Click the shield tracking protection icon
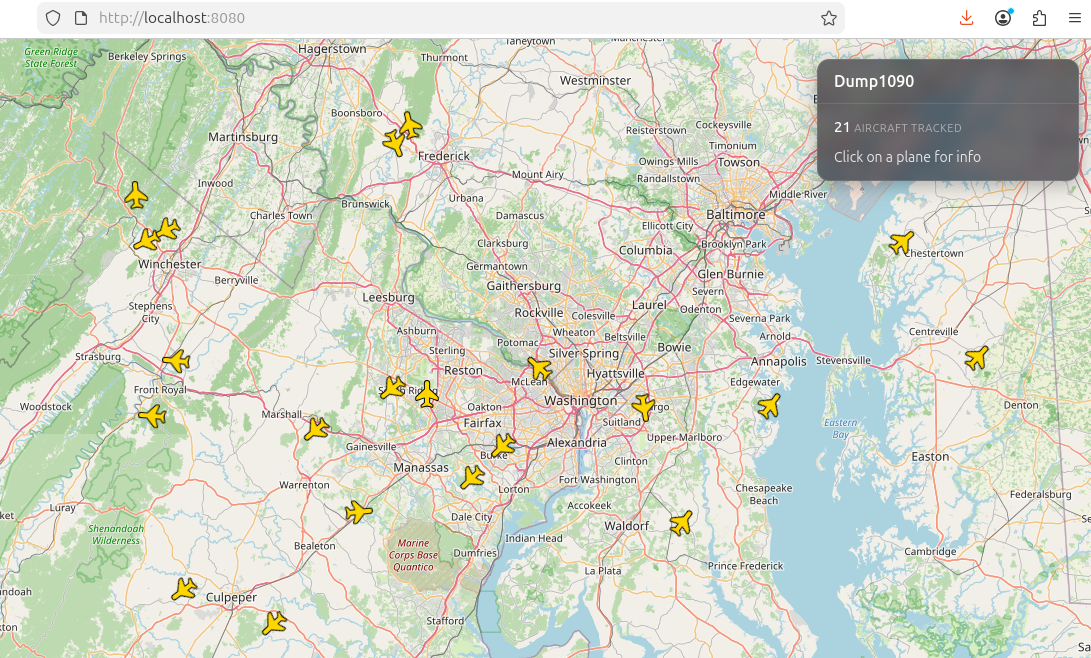 pyautogui.click(x=53, y=18)
